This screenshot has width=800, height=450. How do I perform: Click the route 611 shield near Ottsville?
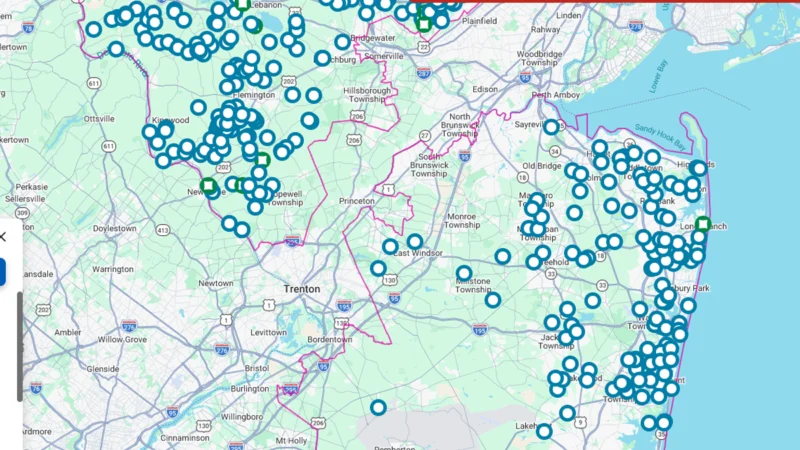tap(94, 83)
